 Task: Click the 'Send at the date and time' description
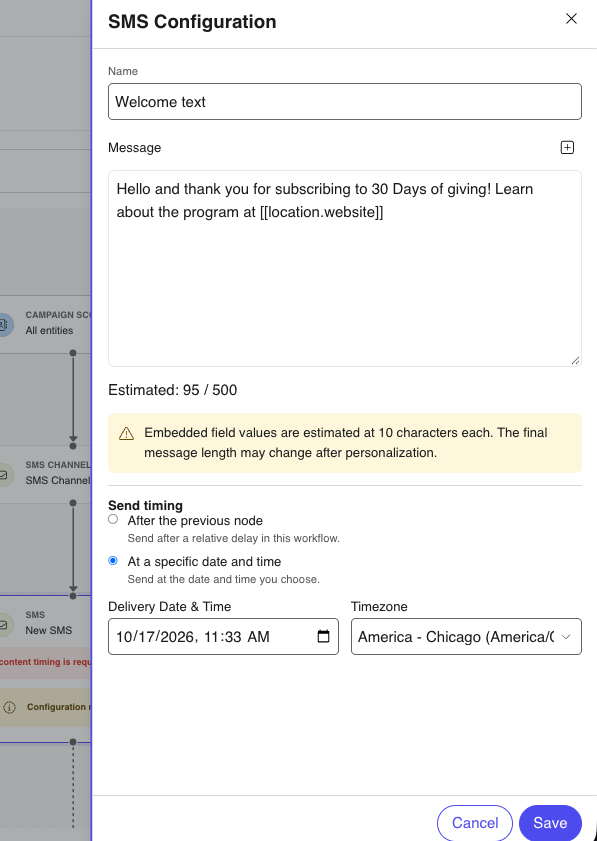(x=224, y=579)
